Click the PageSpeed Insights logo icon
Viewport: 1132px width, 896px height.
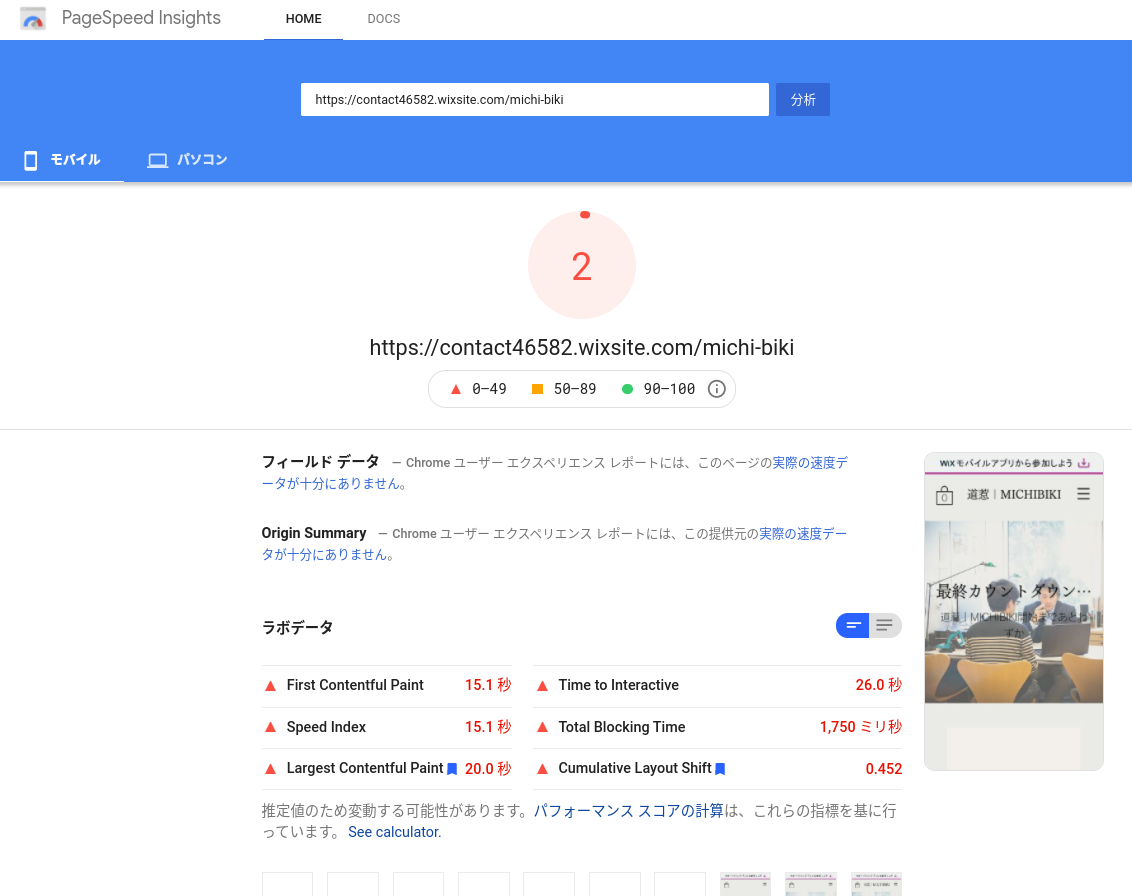[x=33, y=19]
